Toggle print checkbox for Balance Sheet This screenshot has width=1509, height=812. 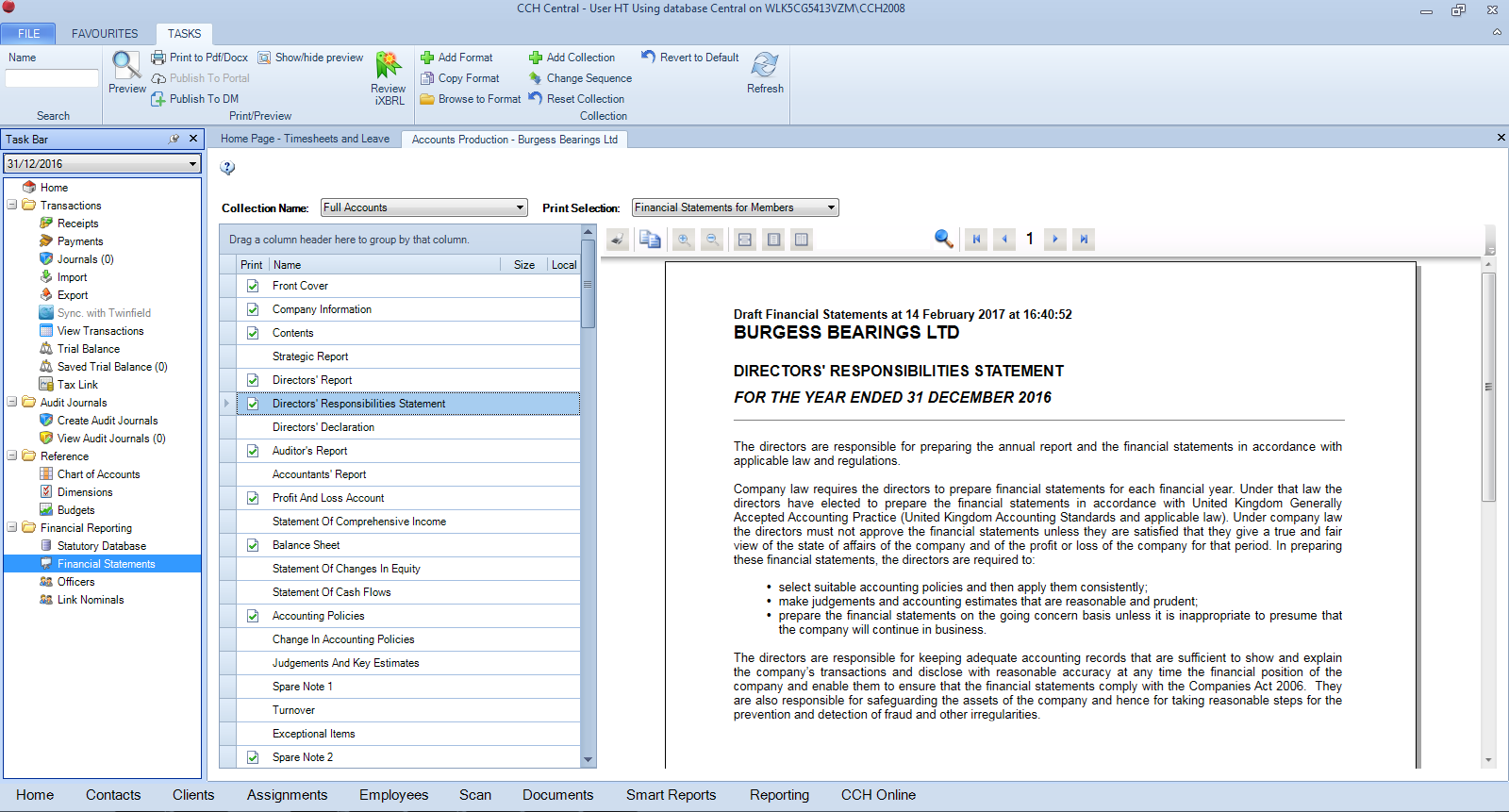click(253, 545)
